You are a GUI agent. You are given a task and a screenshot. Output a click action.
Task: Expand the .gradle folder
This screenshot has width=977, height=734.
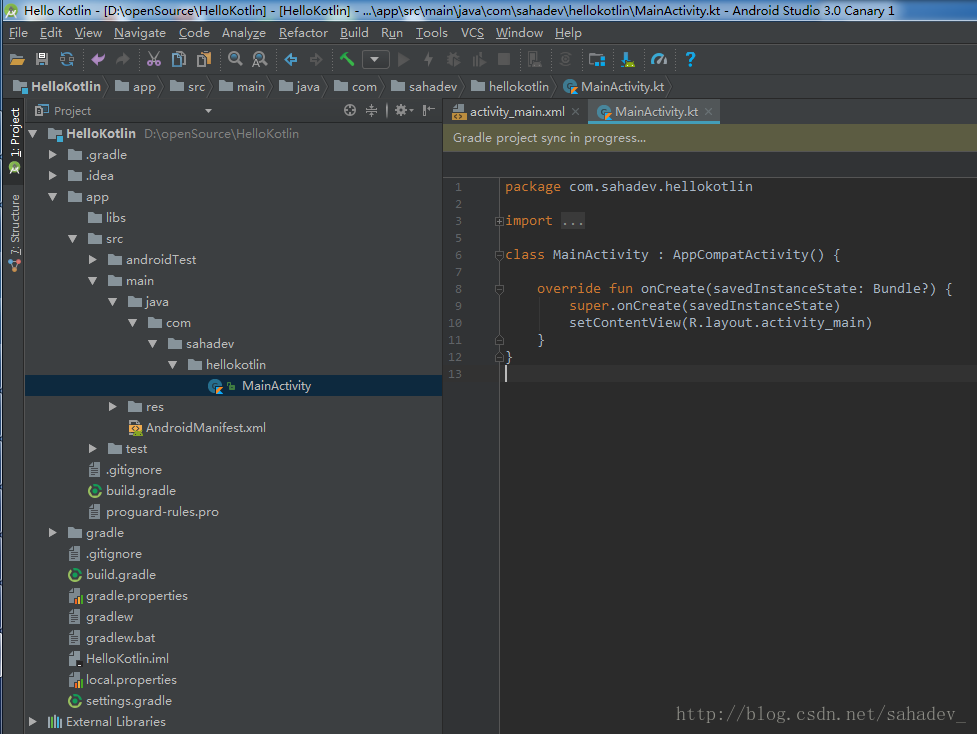coord(53,155)
